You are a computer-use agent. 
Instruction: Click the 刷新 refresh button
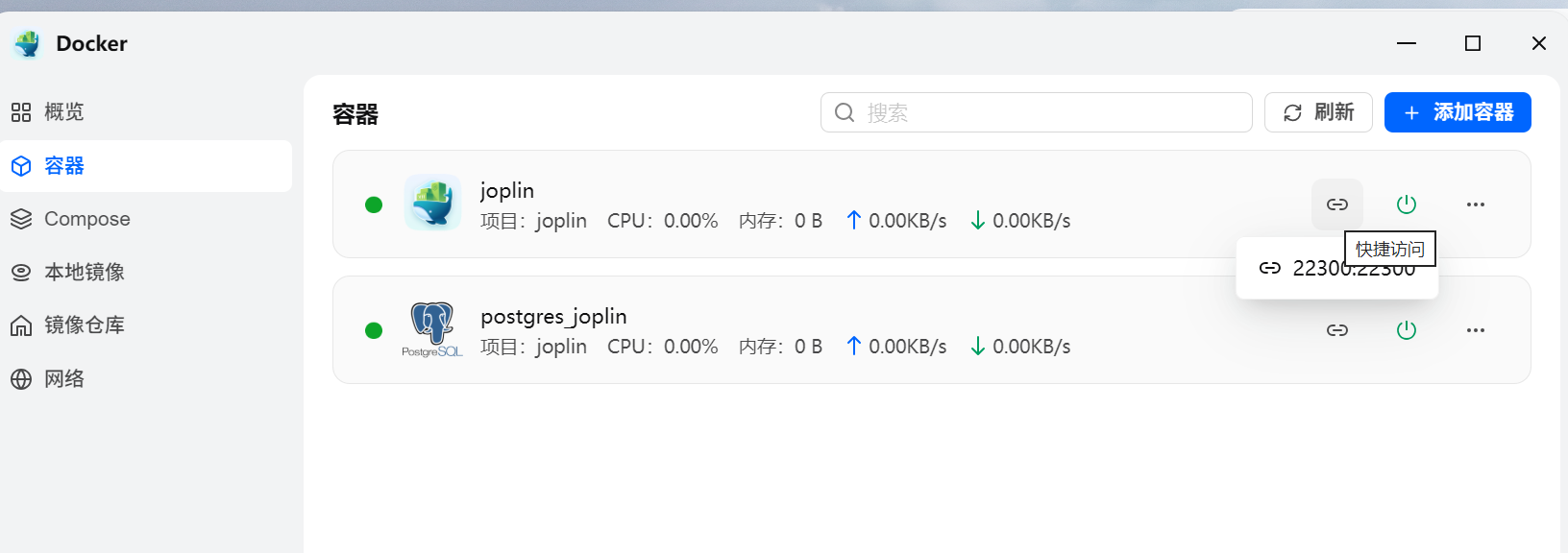[x=1318, y=112]
